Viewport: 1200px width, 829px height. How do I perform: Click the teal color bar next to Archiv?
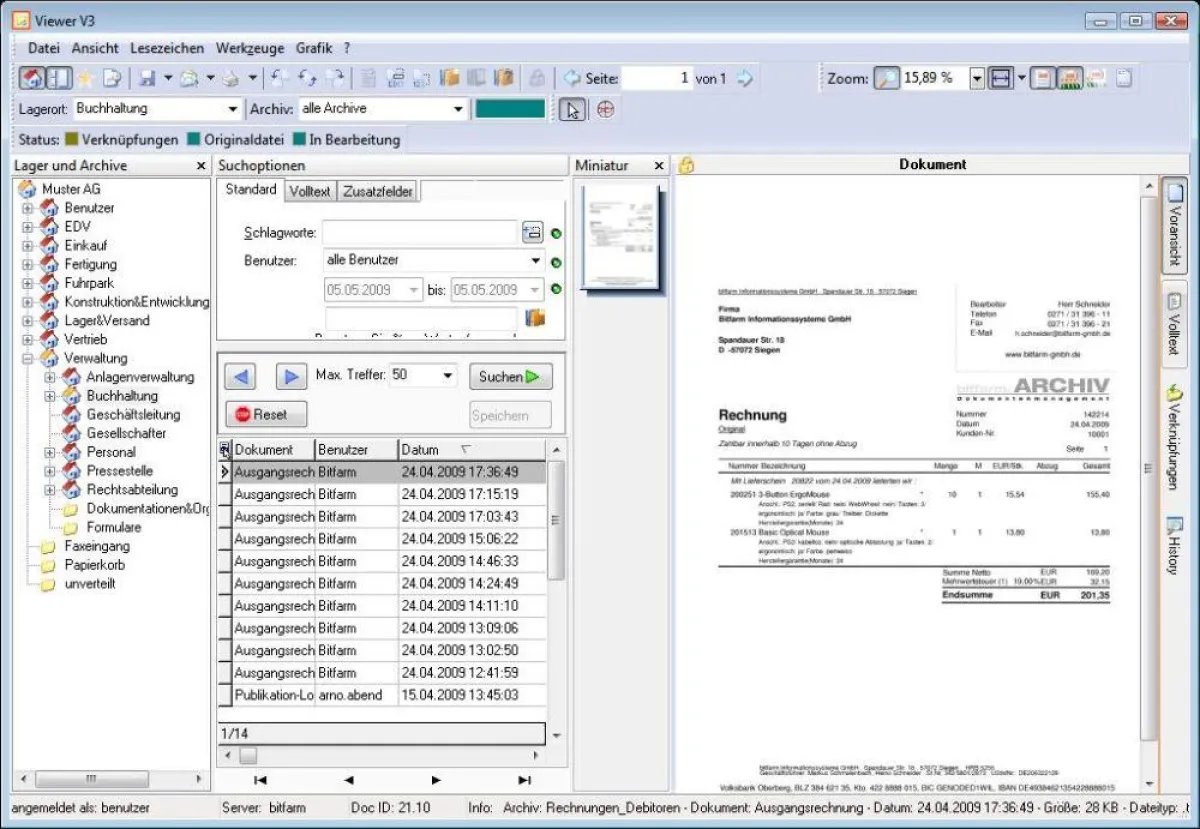[509, 108]
